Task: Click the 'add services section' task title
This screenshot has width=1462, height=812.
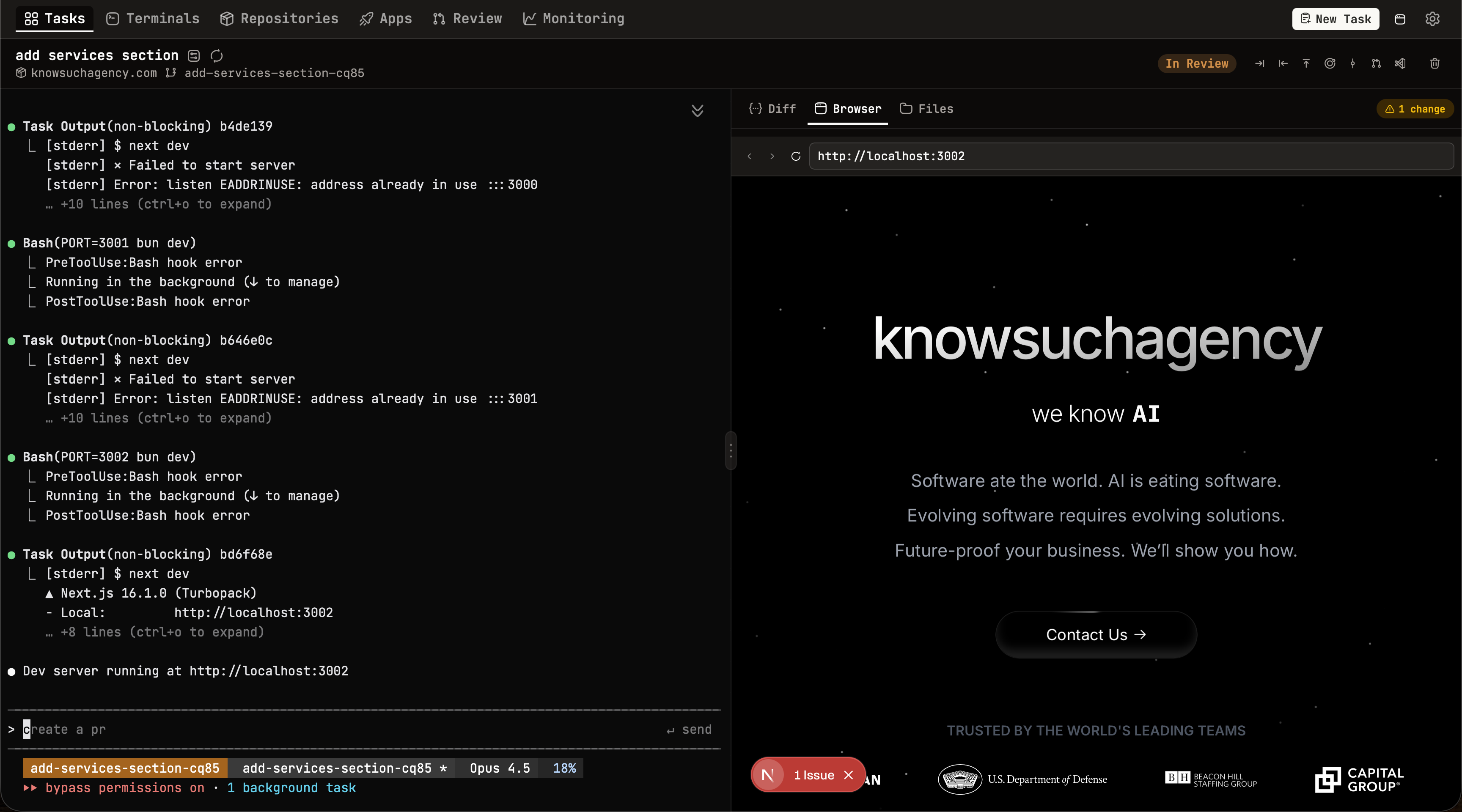Action: pos(97,55)
